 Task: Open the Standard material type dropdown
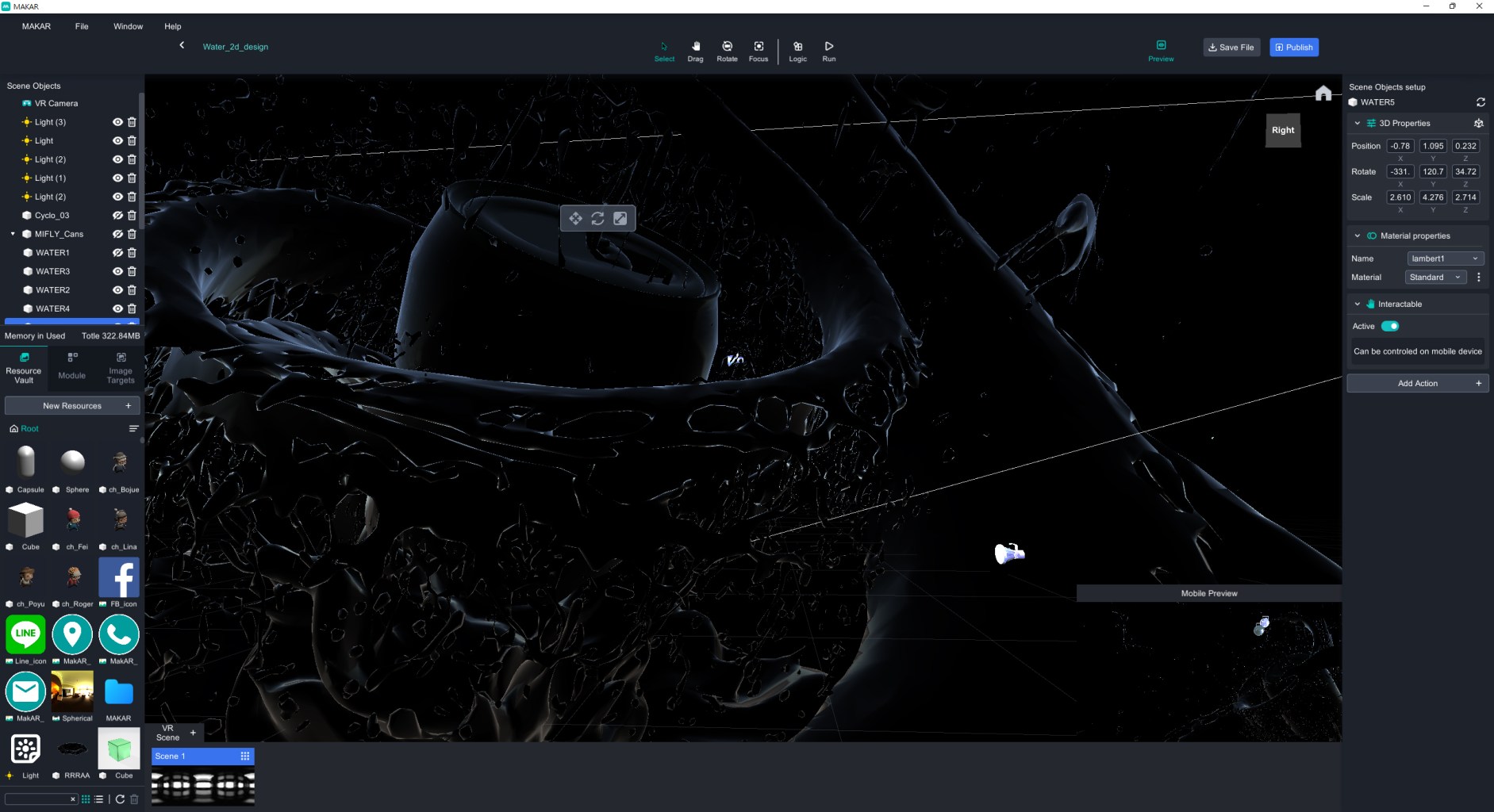click(x=1434, y=278)
